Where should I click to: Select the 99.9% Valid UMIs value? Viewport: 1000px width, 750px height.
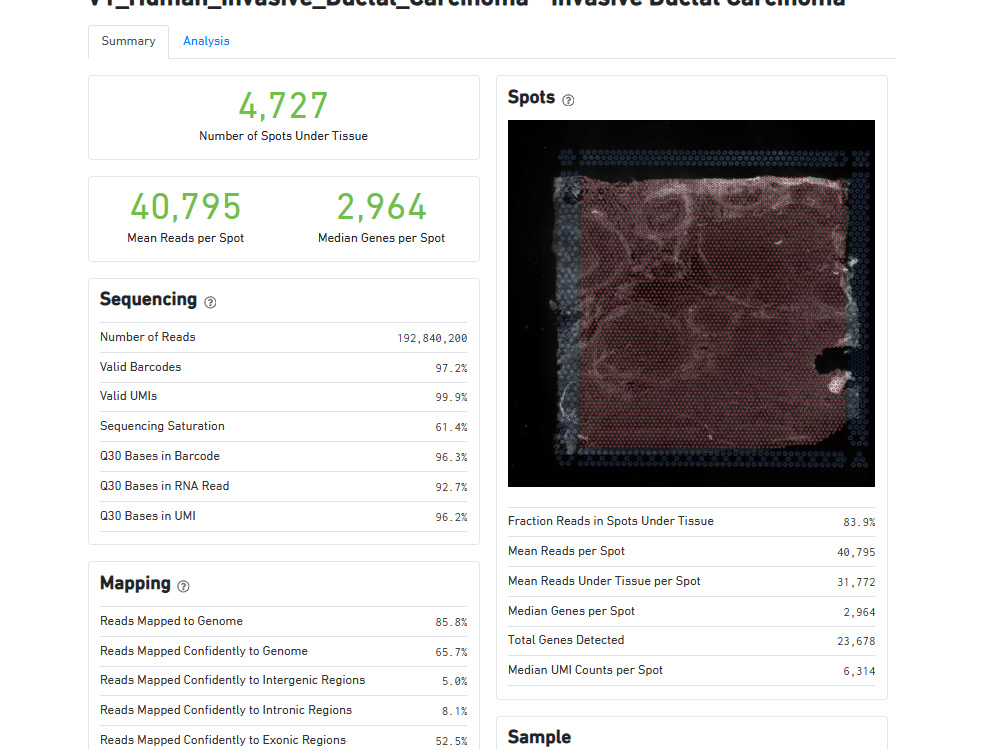[452, 397]
